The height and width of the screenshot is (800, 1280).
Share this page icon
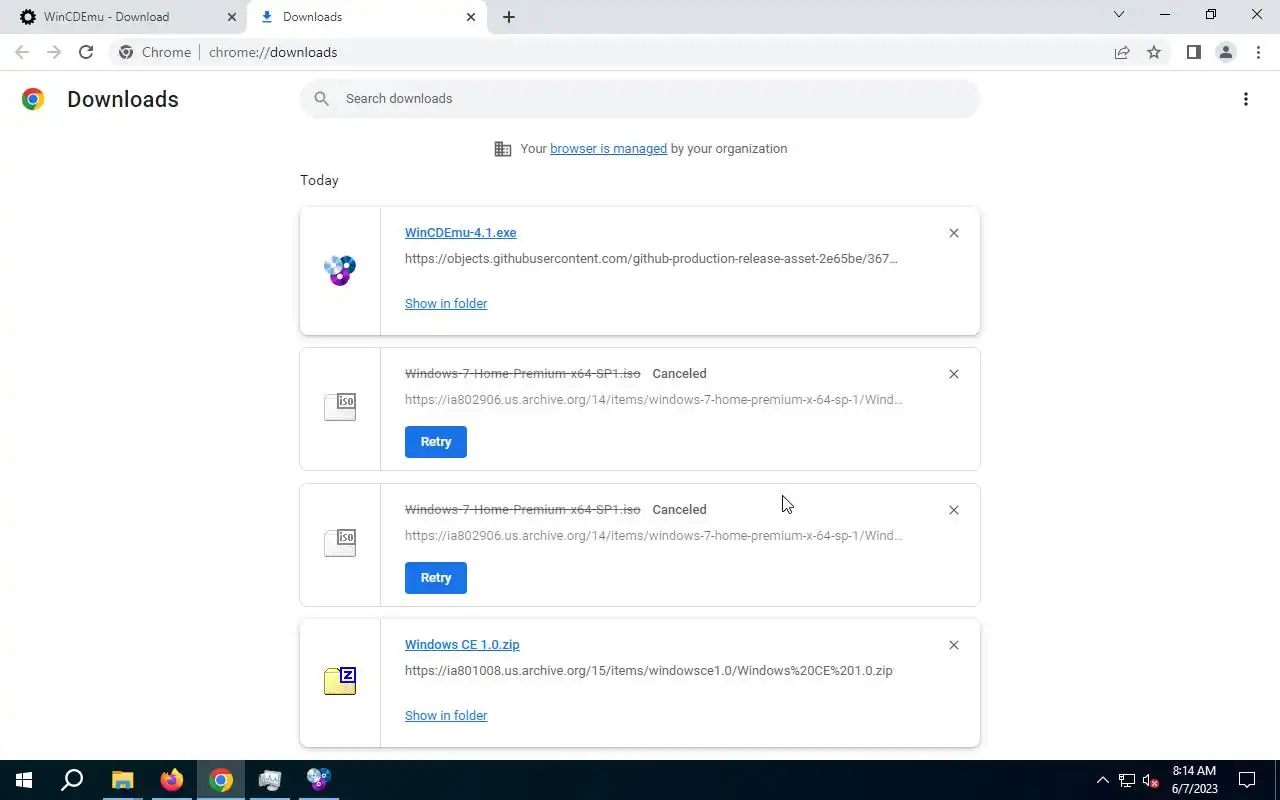[x=1122, y=52]
